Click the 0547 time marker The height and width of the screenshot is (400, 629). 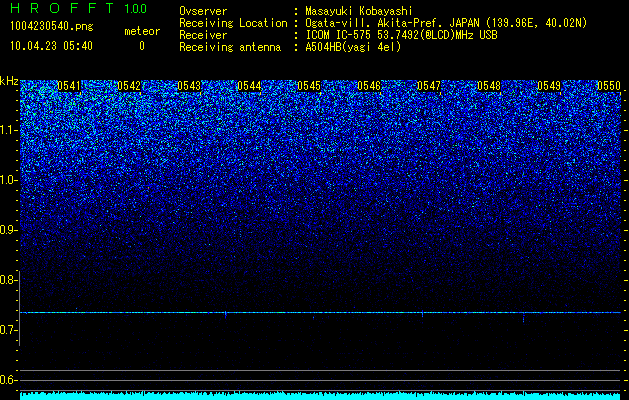click(428, 86)
